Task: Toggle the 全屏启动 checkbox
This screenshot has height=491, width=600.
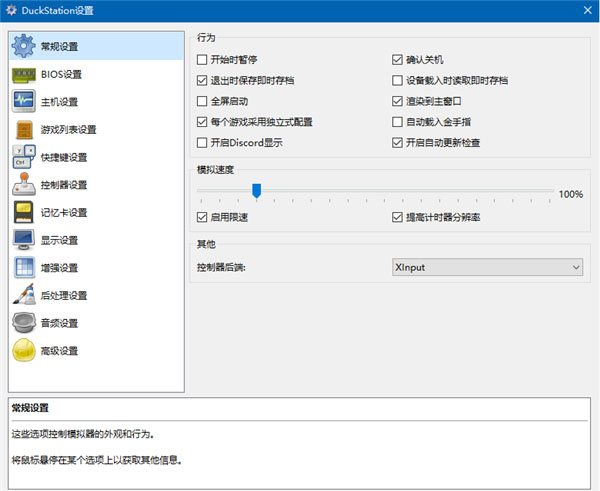Action: pyautogui.click(x=204, y=102)
